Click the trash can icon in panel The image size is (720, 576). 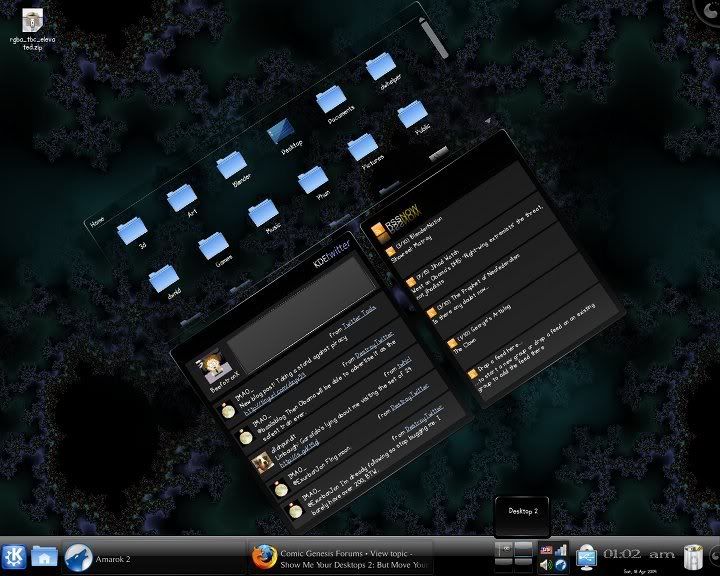(695, 554)
